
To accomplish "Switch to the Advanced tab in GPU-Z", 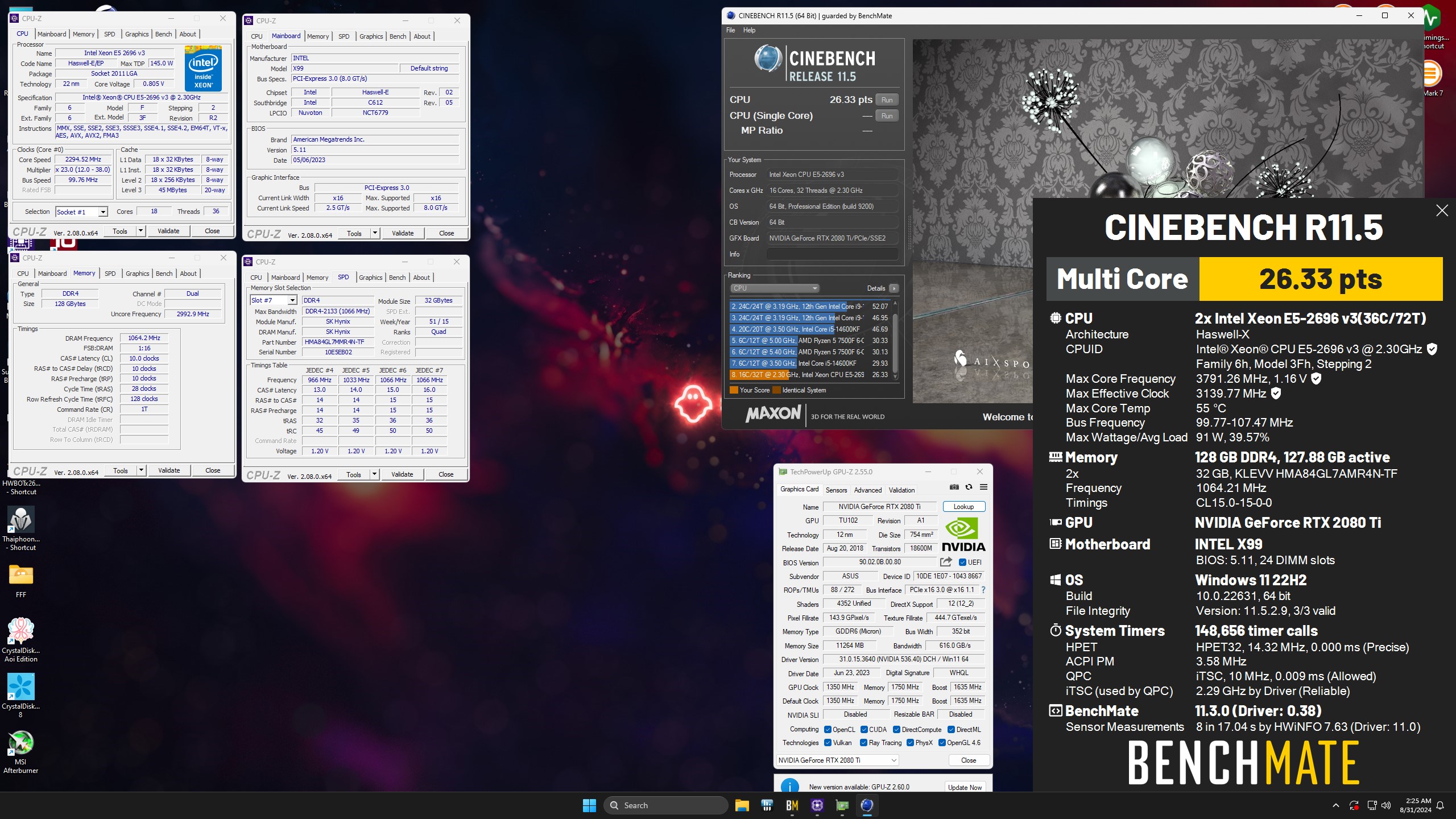I will (868, 490).
